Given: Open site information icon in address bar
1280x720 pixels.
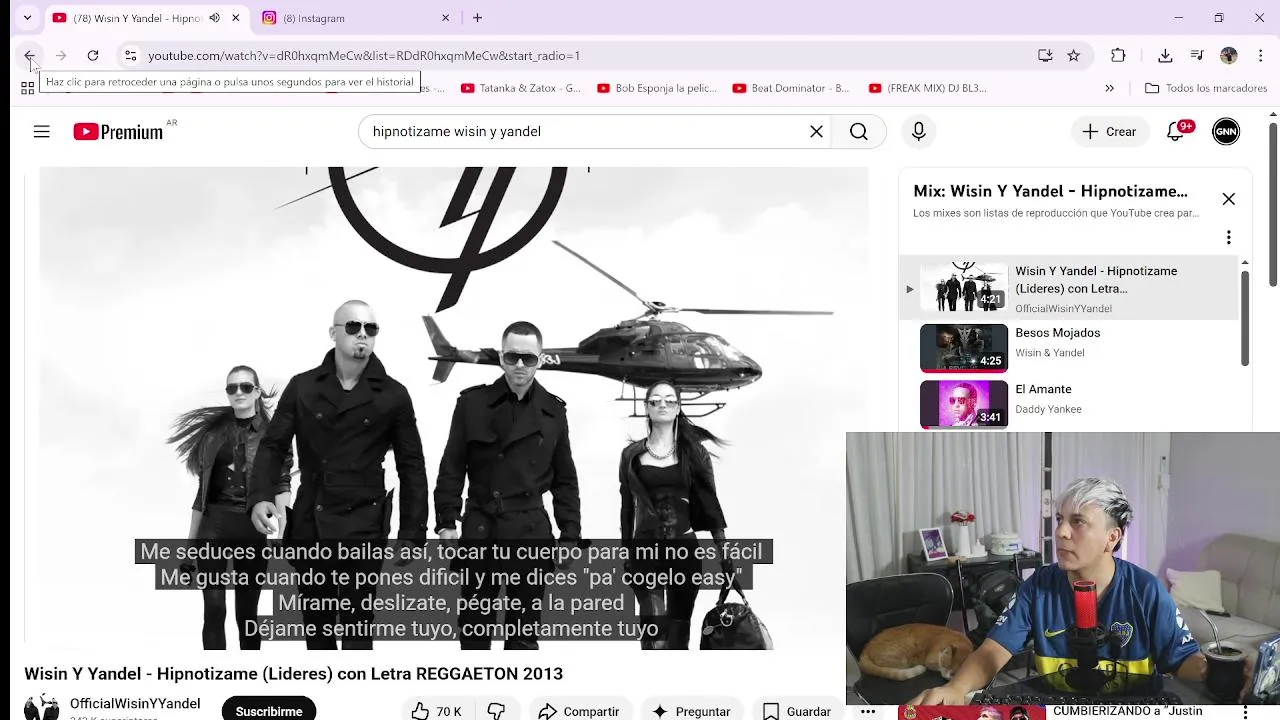Looking at the screenshot, I should click(x=130, y=56).
